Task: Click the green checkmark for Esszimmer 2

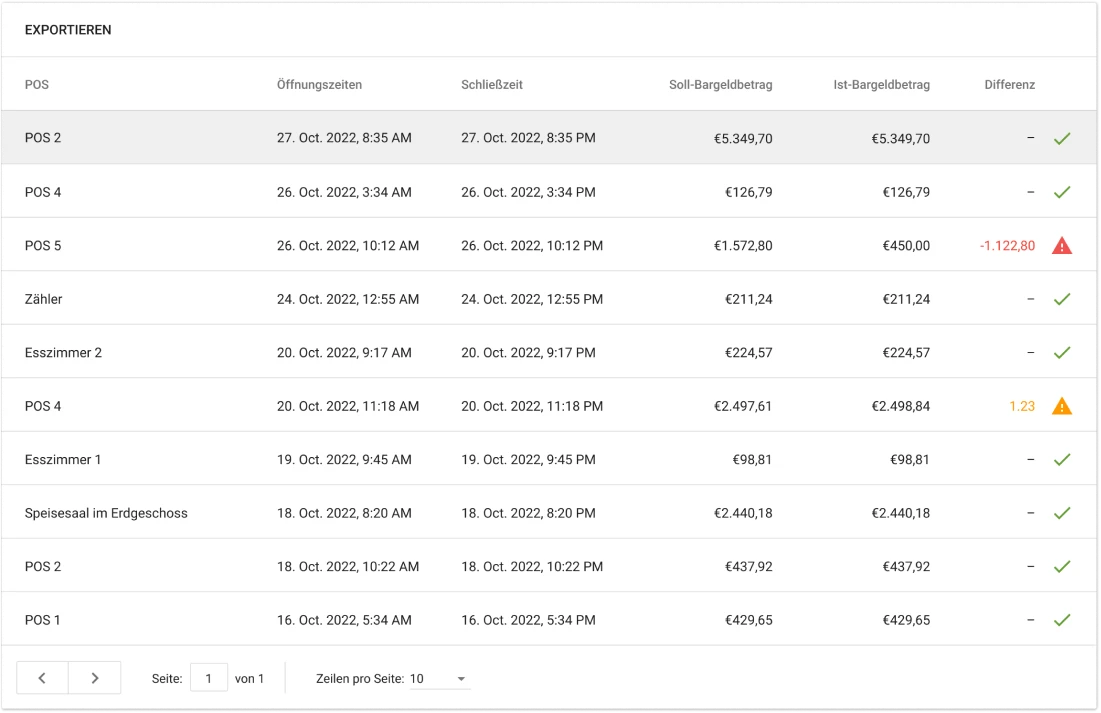Action: point(1061,353)
